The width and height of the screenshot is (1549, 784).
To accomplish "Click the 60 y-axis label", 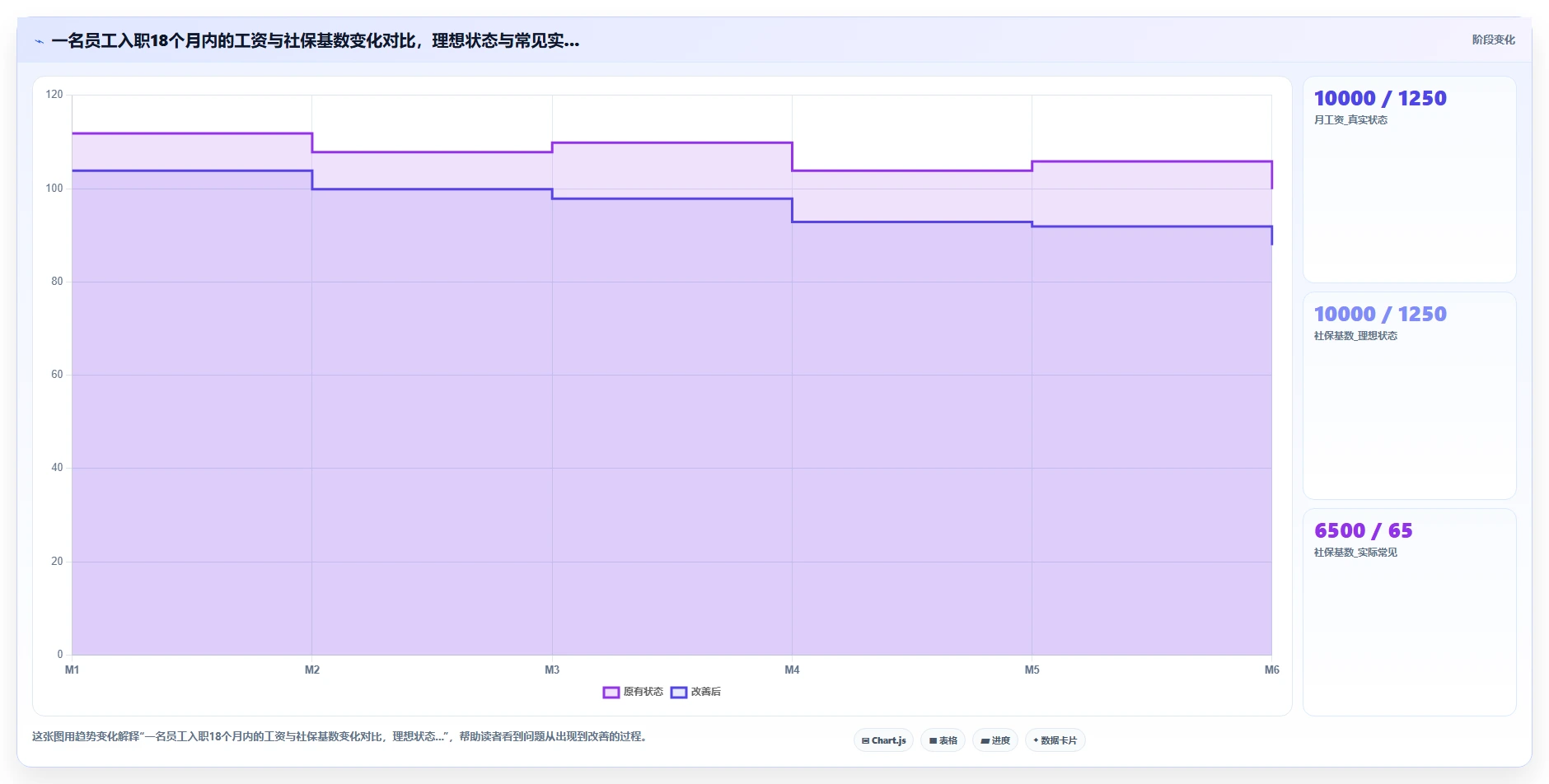I will (57, 374).
